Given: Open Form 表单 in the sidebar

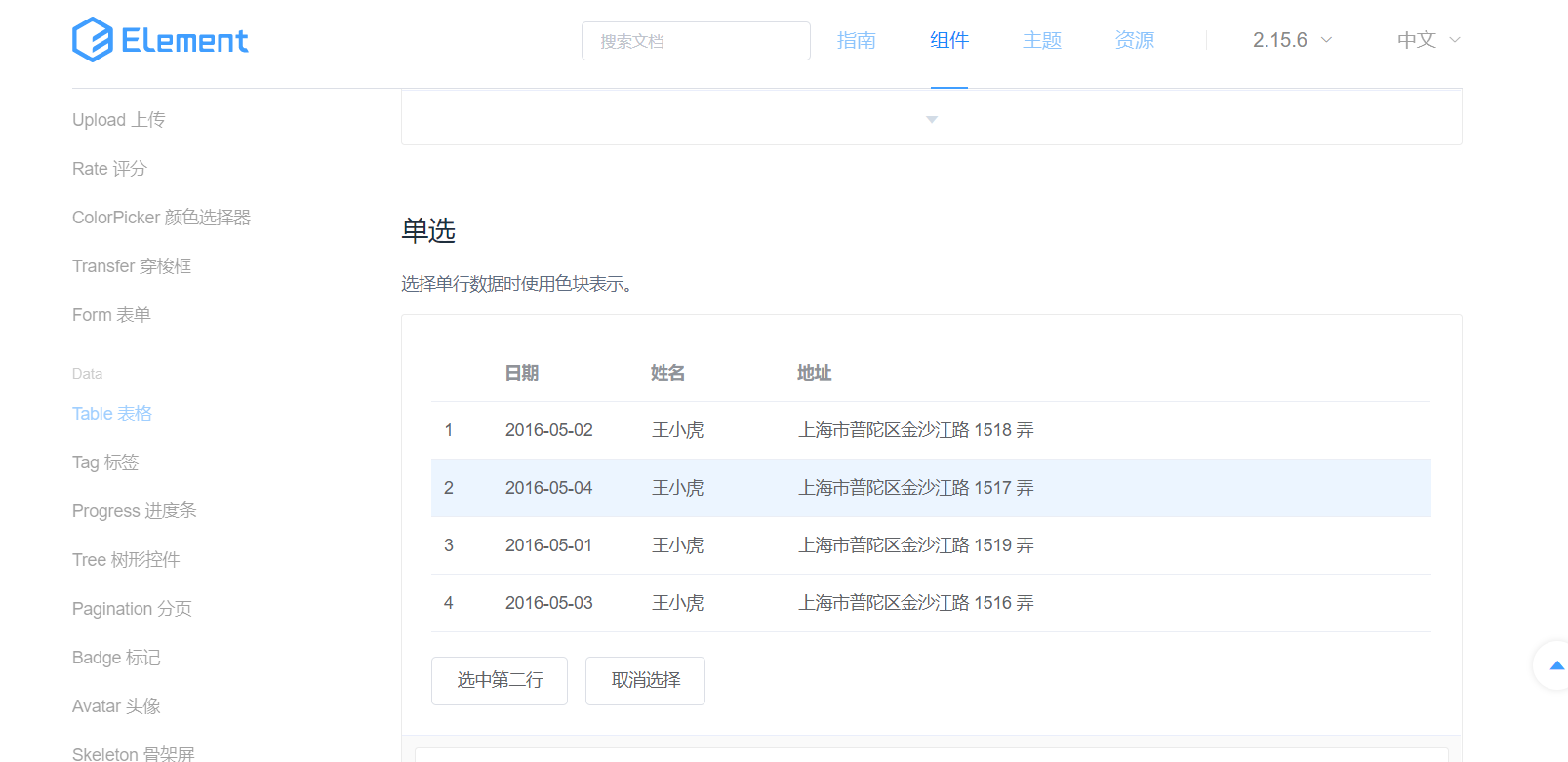Looking at the screenshot, I should [x=111, y=315].
